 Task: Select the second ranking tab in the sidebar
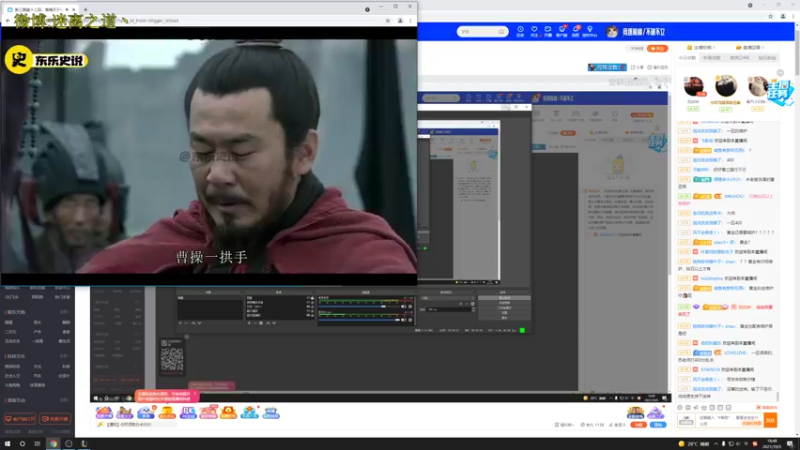[x=712, y=58]
